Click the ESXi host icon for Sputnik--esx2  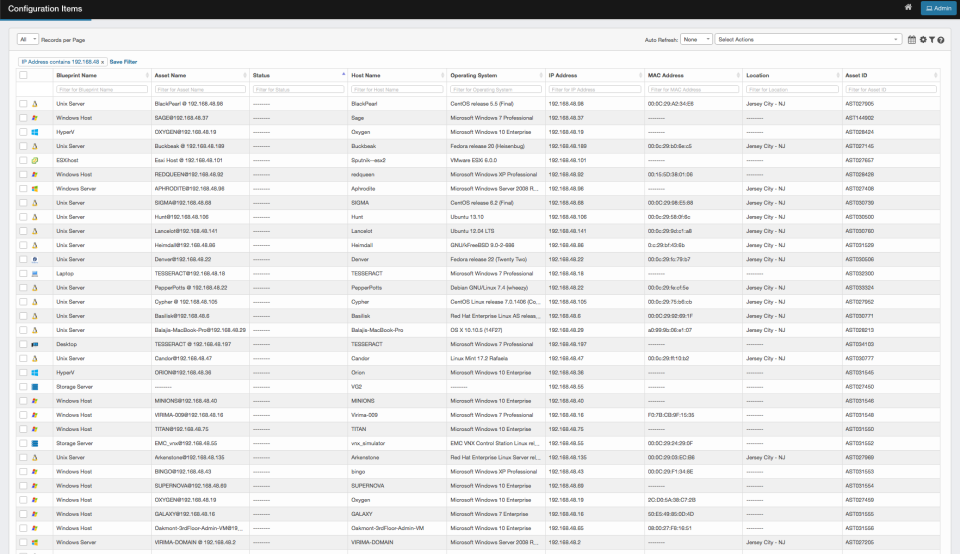[x=35, y=160]
